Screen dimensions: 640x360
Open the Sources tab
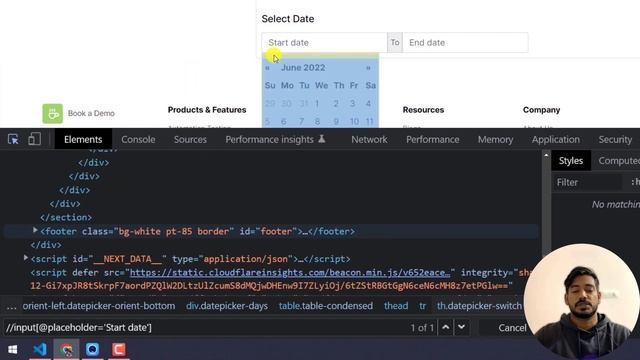[x=190, y=139]
